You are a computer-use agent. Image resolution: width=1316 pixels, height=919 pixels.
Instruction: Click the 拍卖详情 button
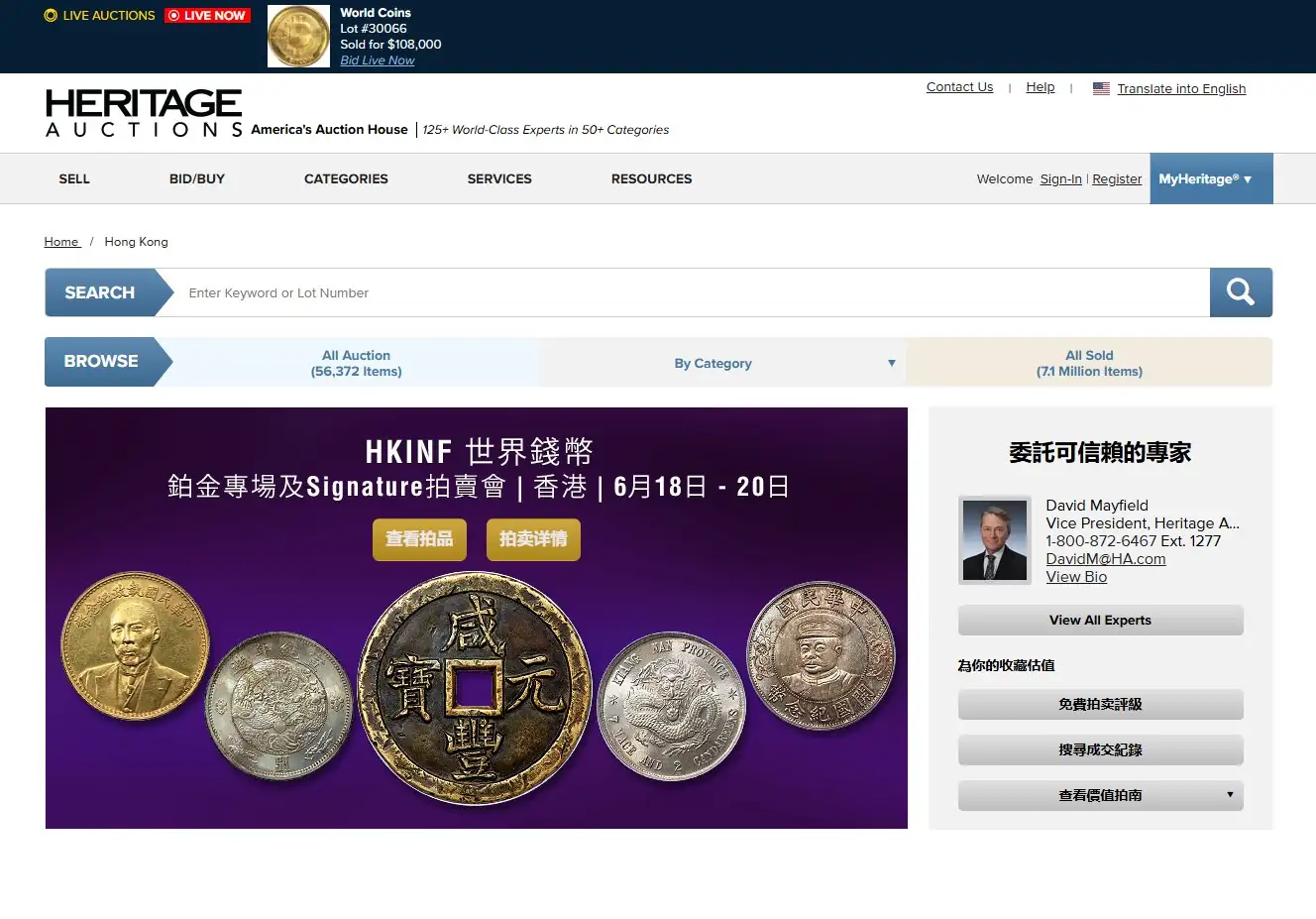[533, 539]
